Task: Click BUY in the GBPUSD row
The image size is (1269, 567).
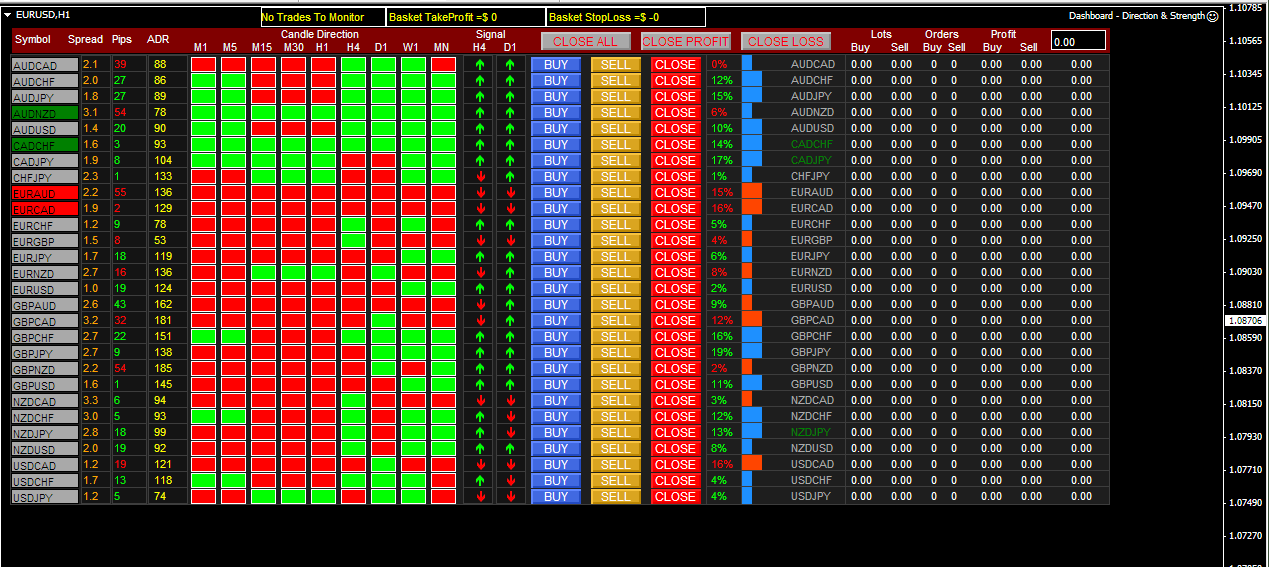Action: pyautogui.click(x=556, y=384)
